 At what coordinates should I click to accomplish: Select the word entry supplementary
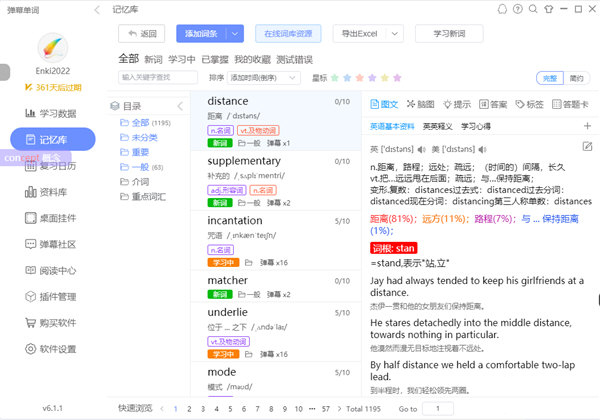pos(276,181)
